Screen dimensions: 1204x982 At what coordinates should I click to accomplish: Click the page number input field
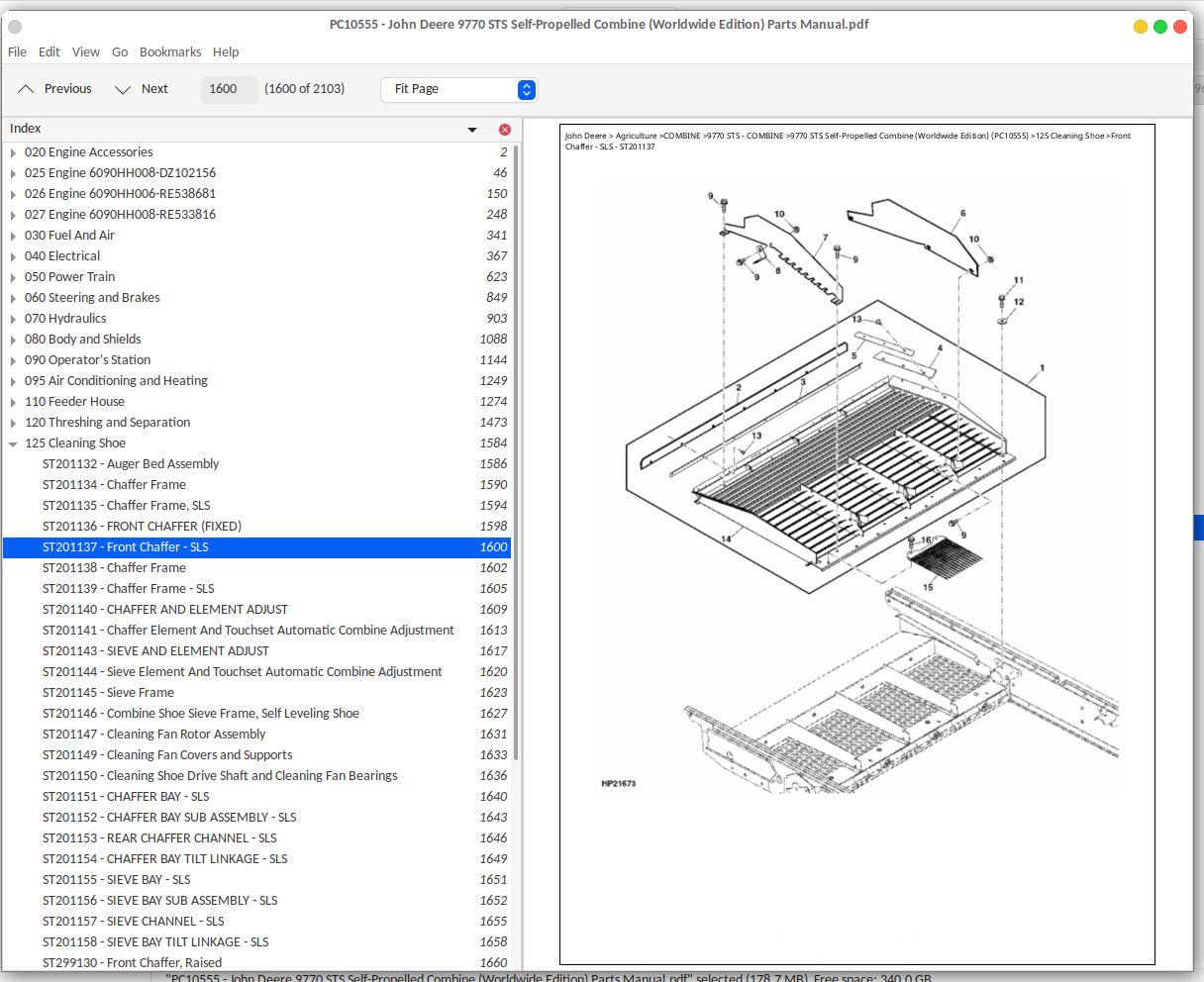tap(229, 89)
